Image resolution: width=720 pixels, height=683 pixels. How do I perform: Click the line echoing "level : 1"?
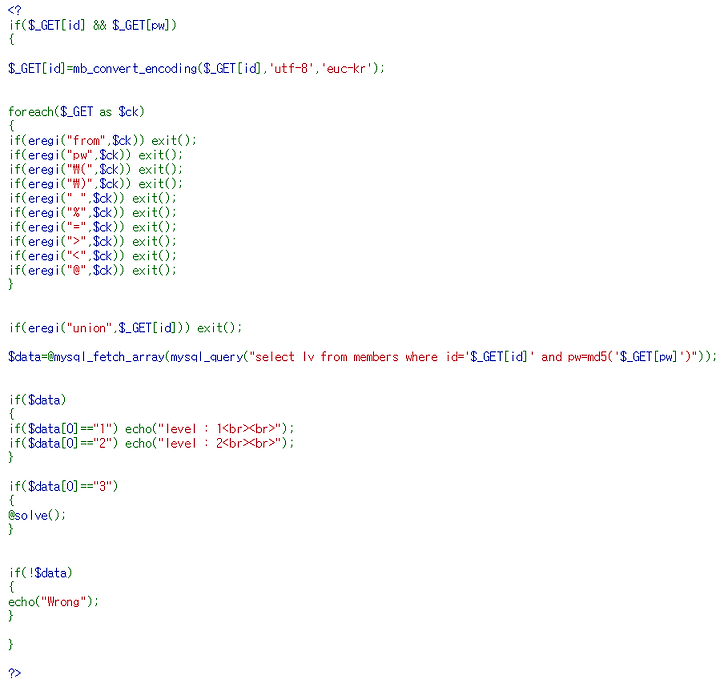click(151, 429)
